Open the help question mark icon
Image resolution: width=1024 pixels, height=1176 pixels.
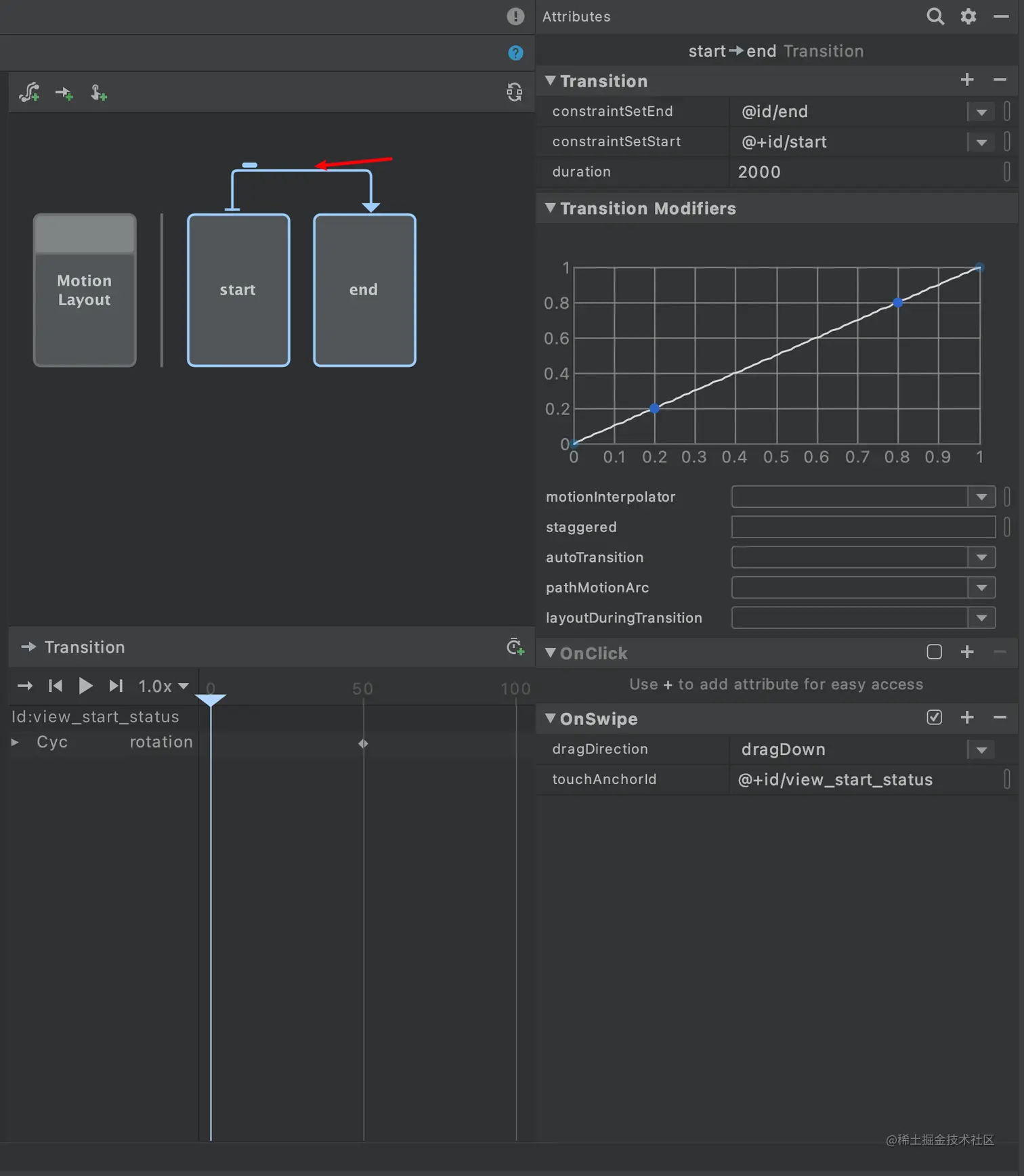[515, 53]
